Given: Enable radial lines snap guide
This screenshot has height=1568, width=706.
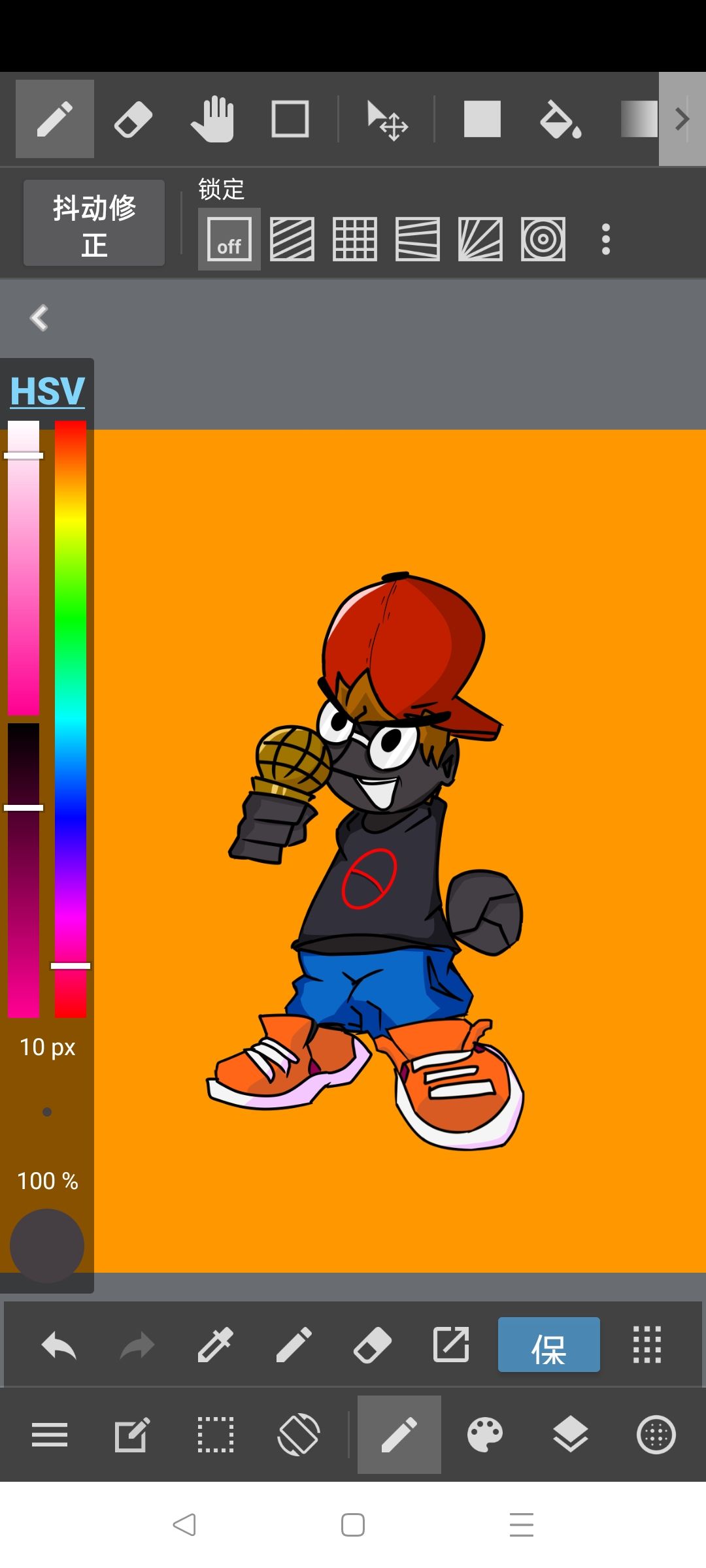Looking at the screenshot, I should coord(480,239).
